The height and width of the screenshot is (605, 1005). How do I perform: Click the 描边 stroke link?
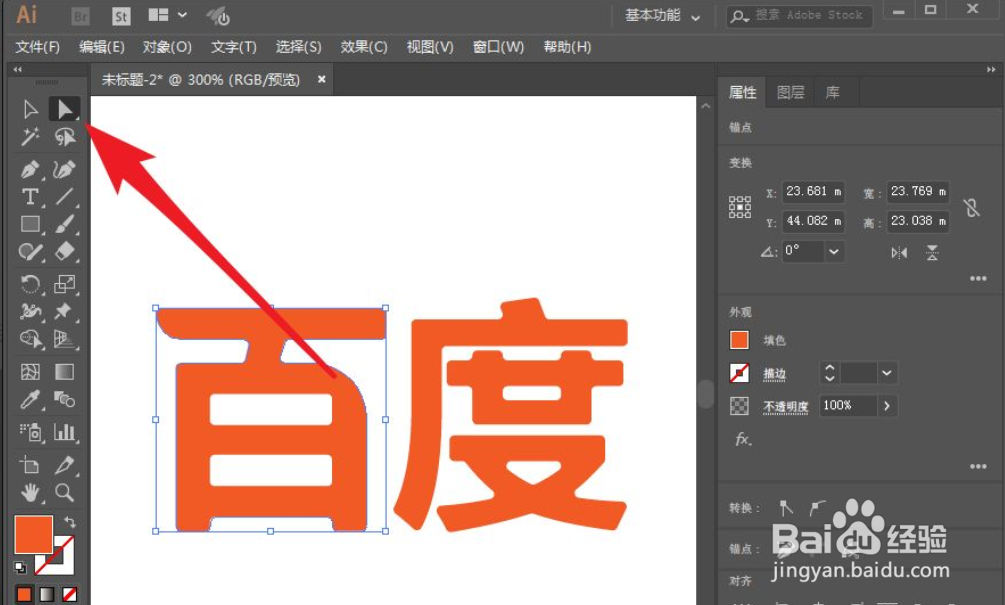[774, 374]
